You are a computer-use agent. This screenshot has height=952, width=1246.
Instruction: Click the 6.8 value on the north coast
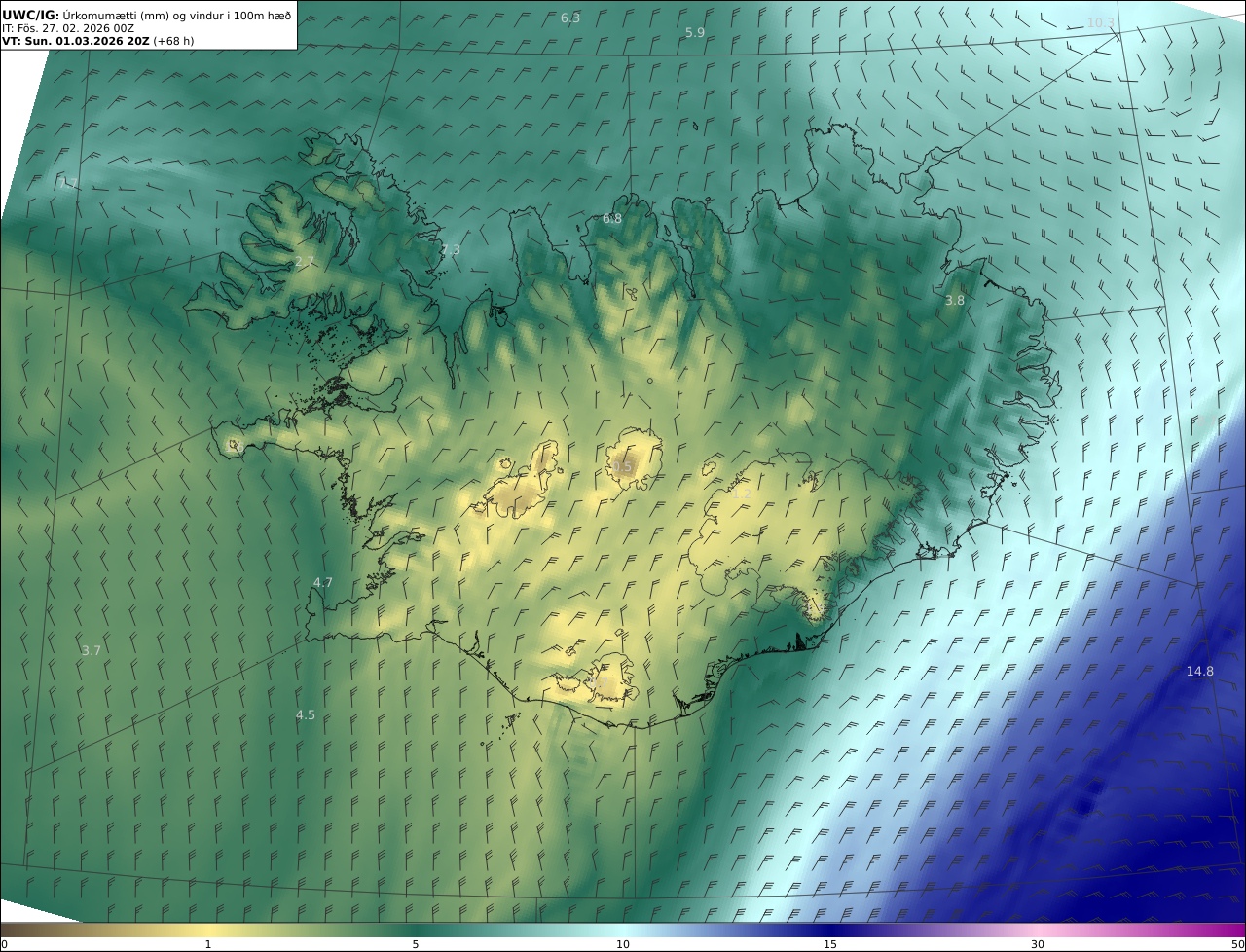click(x=612, y=219)
